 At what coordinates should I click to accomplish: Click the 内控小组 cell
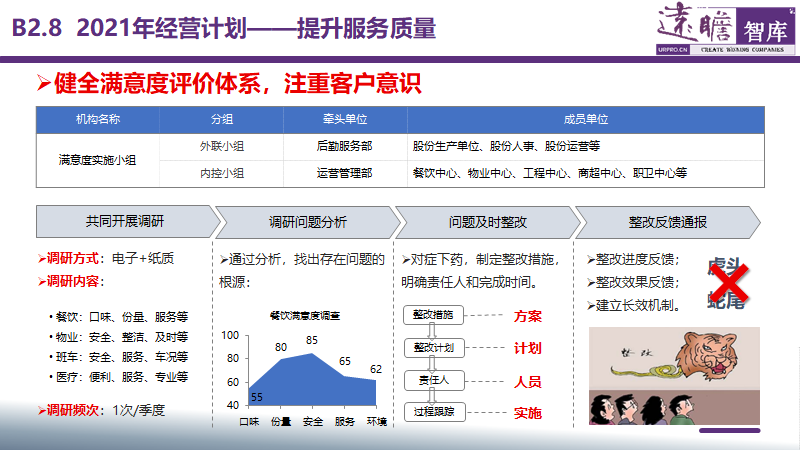point(221,173)
